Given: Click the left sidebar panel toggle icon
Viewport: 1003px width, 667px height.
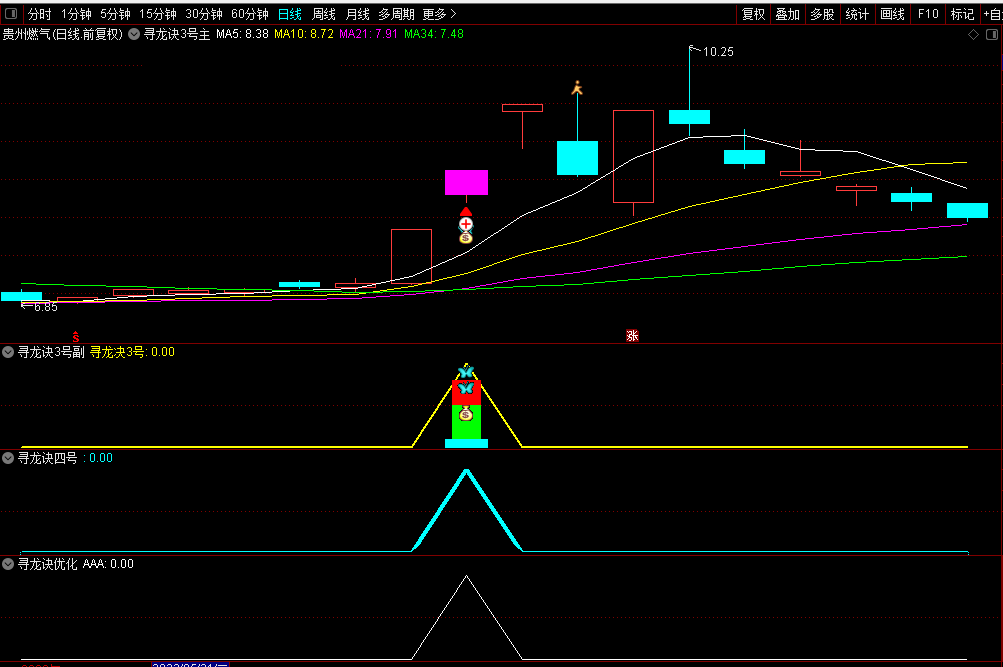Looking at the screenshot, I should tap(10, 14).
